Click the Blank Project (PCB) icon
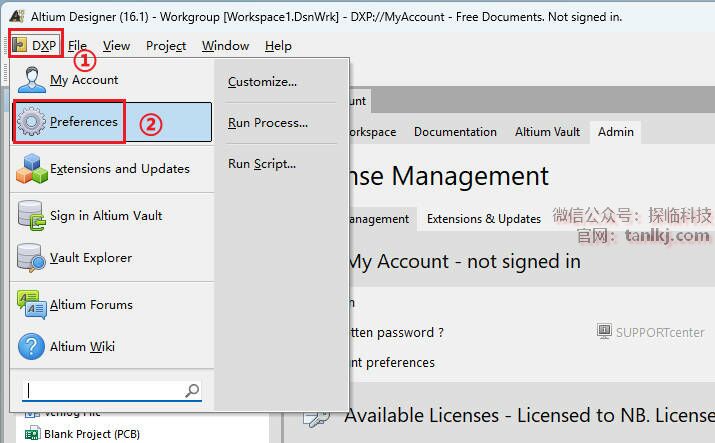The width and height of the screenshot is (715, 443). pyautogui.click(x=32, y=434)
